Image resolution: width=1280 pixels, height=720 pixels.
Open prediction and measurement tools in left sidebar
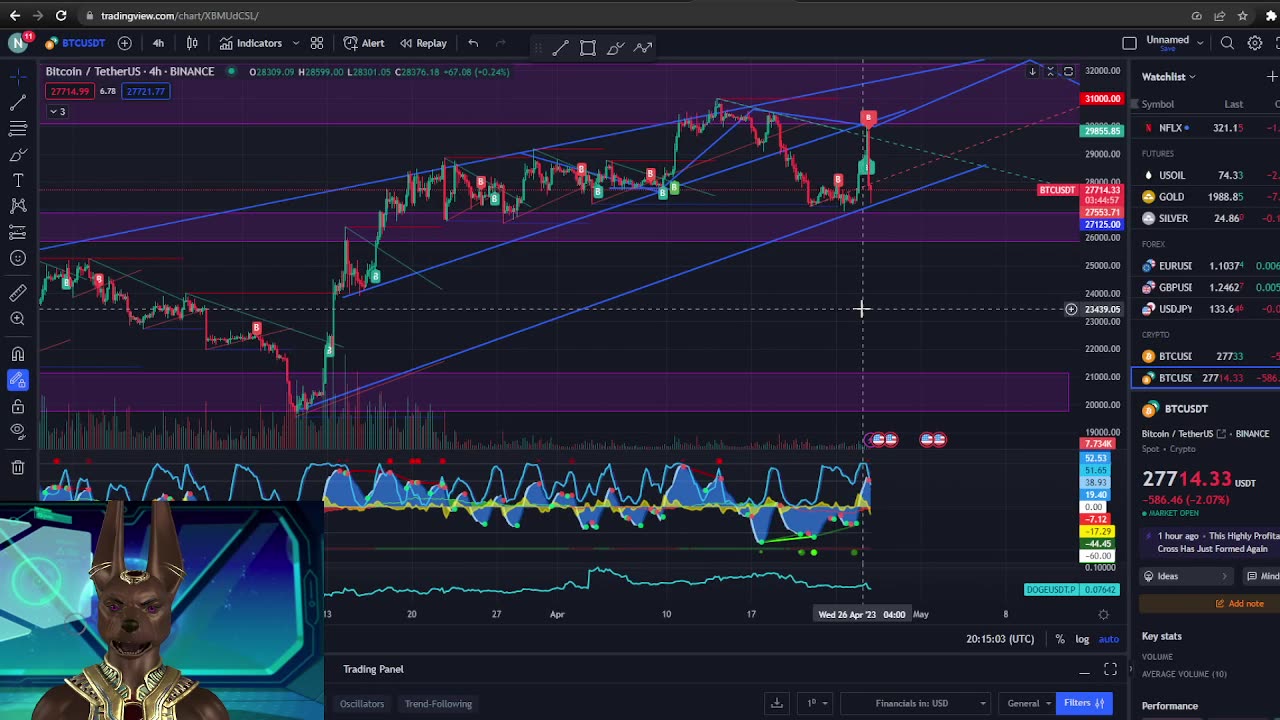(x=18, y=232)
